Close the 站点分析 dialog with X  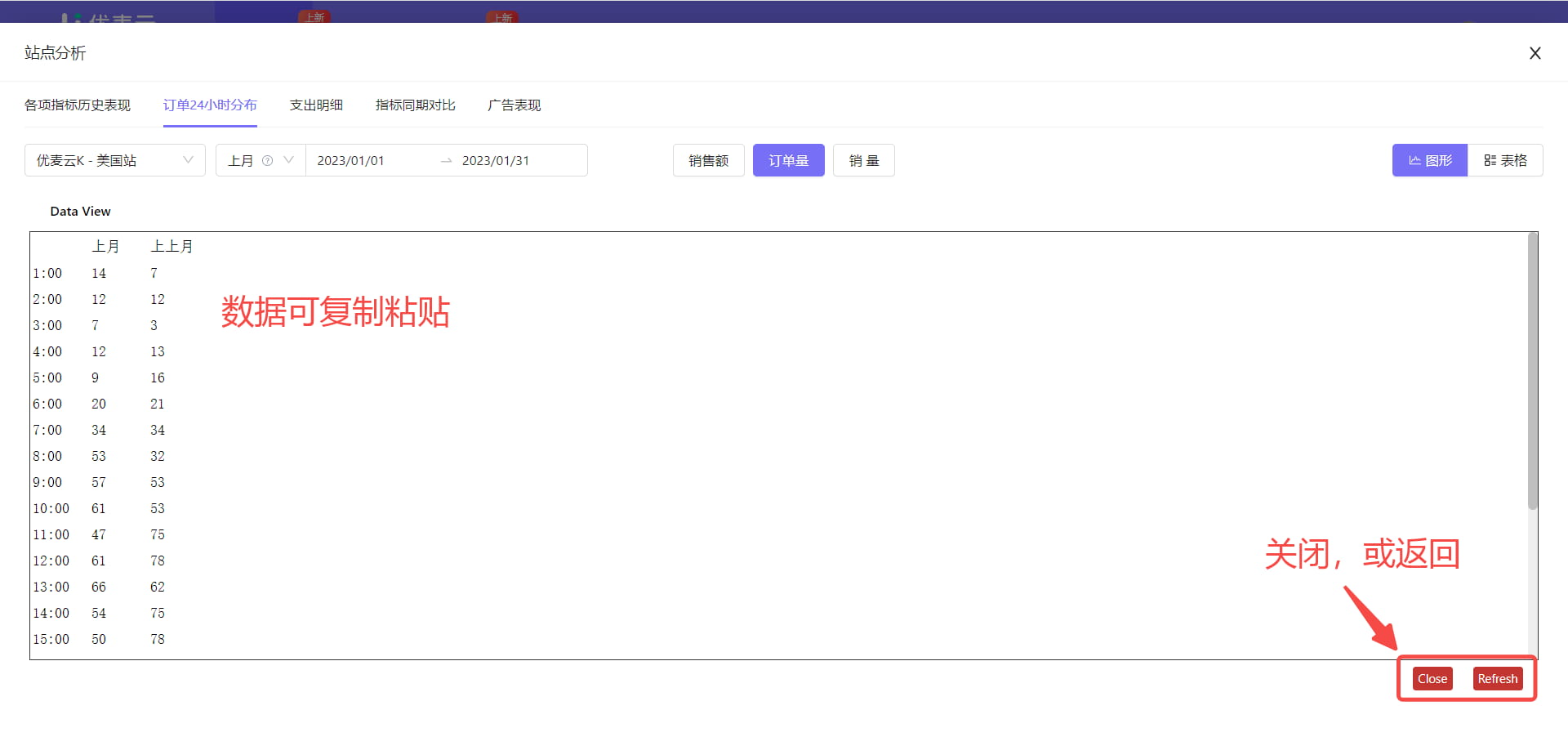[x=1535, y=53]
